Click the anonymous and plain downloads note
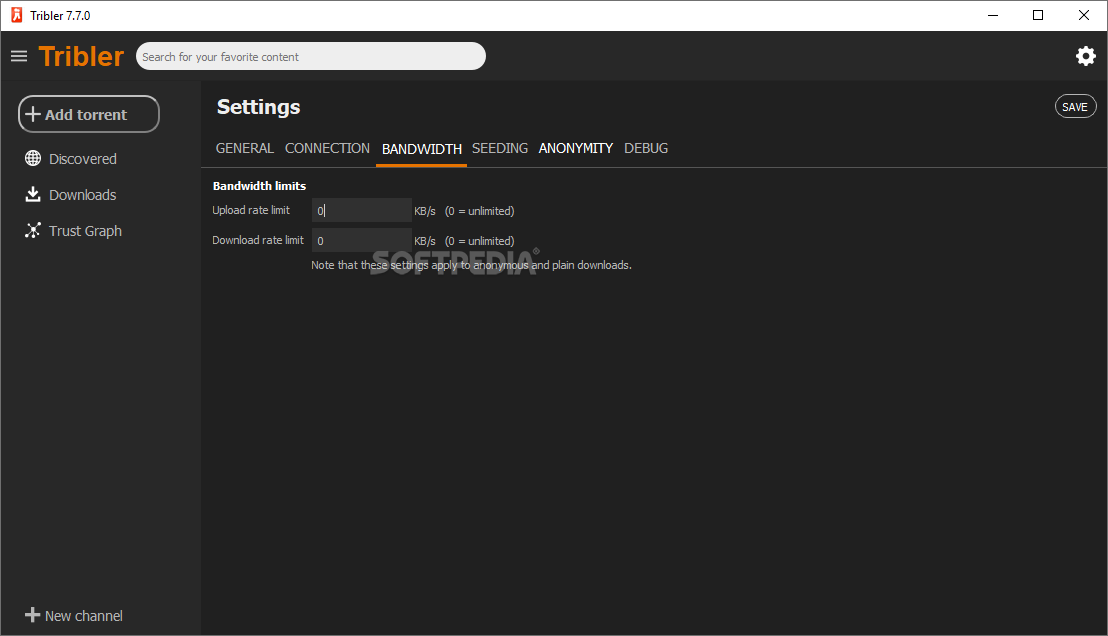Image resolution: width=1108 pixels, height=636 pixels. point(471,265)
